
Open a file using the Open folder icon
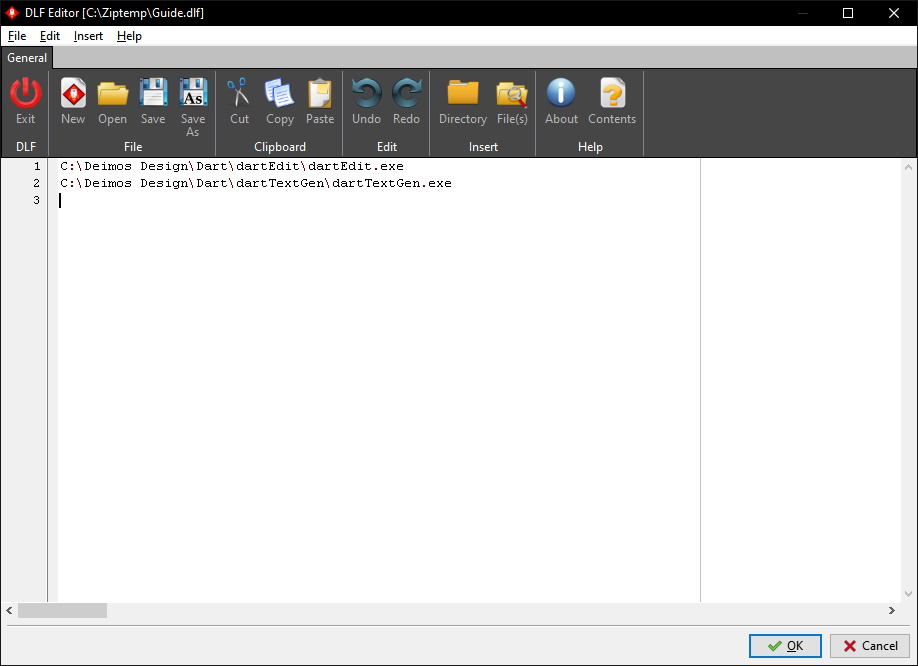[x=112, y=93]
